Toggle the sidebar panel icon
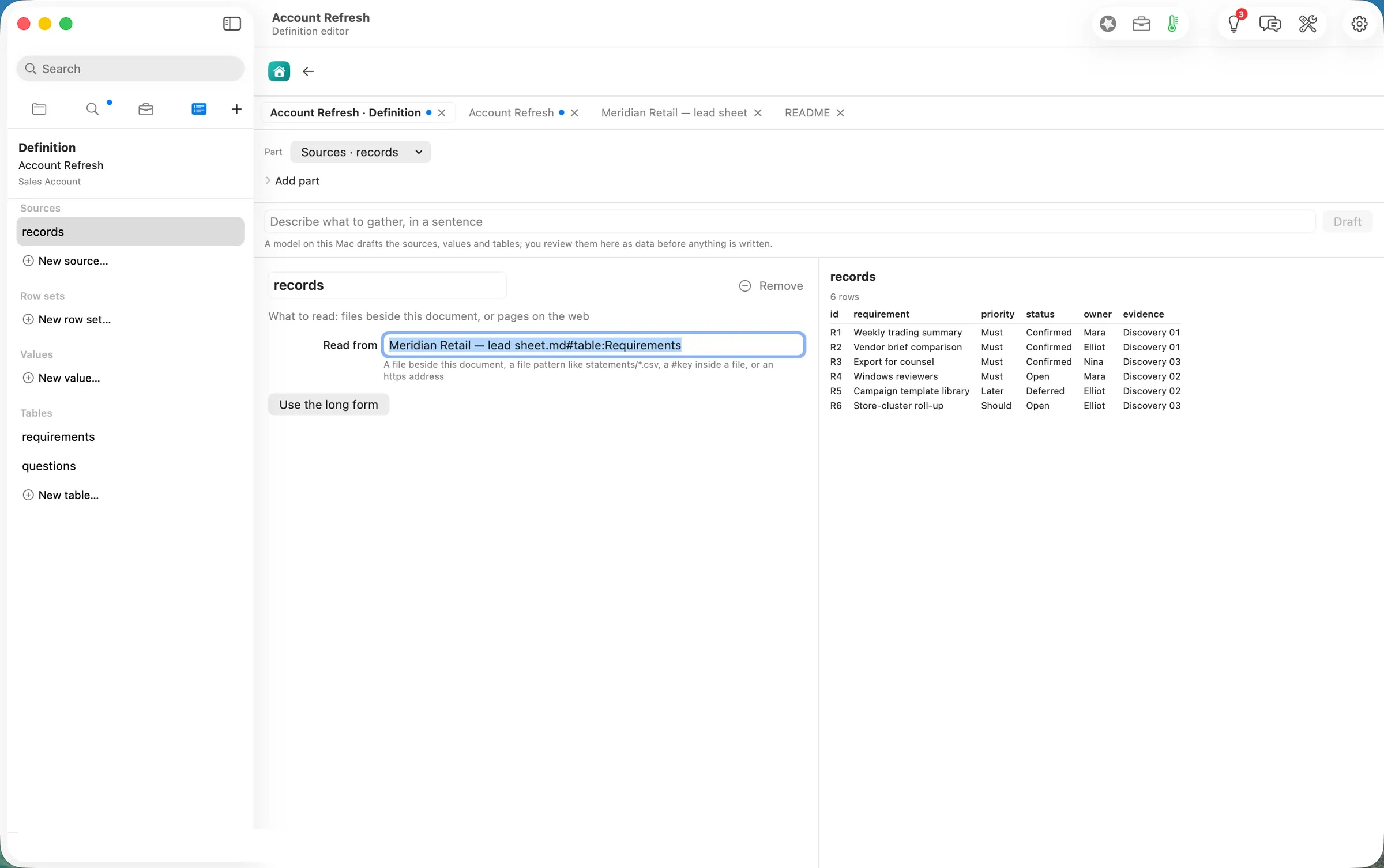The width and height of the screenshot is (1384, 868). [232, 24]
